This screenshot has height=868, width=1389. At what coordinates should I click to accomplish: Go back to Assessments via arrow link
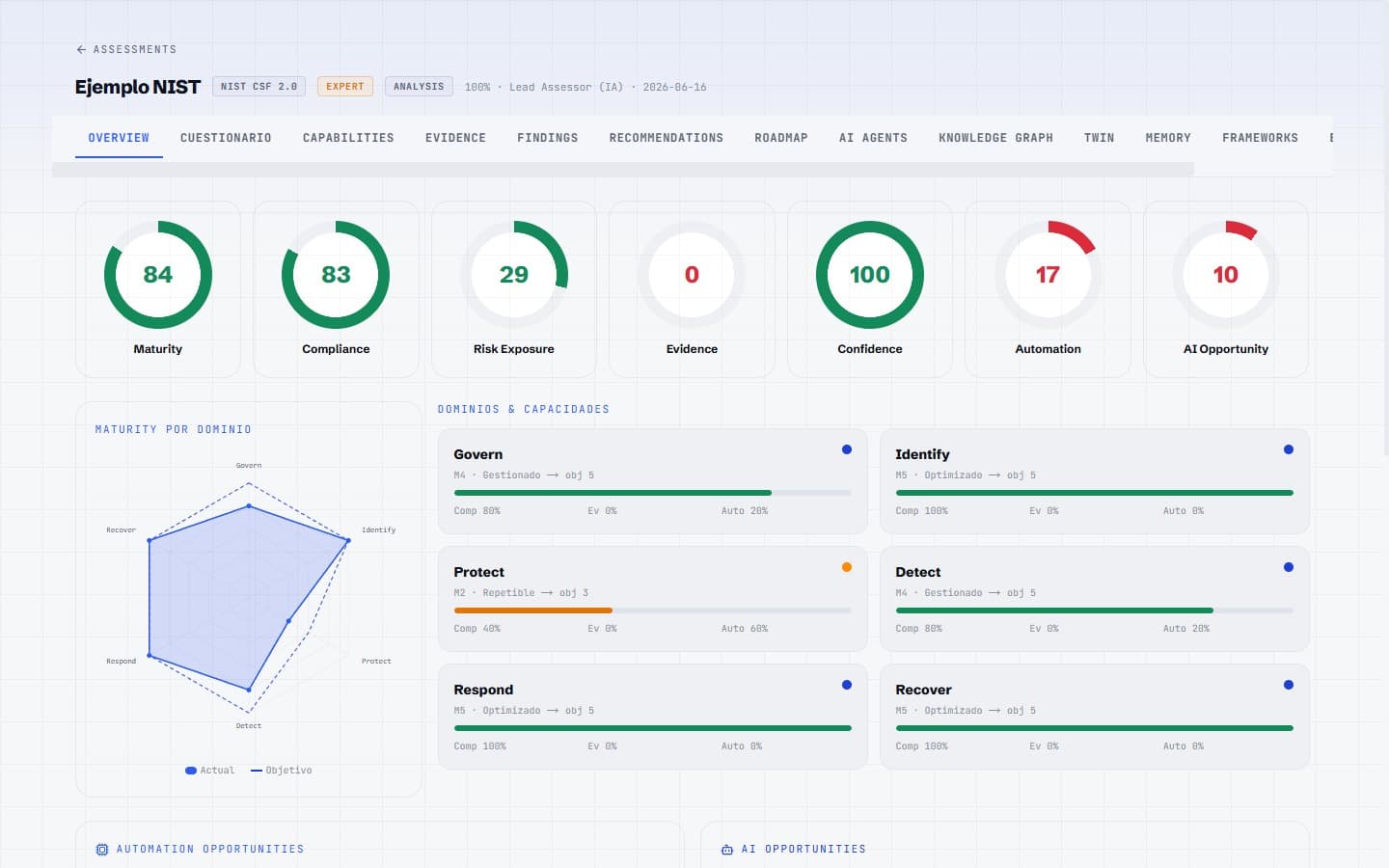(x=126, y=49)
